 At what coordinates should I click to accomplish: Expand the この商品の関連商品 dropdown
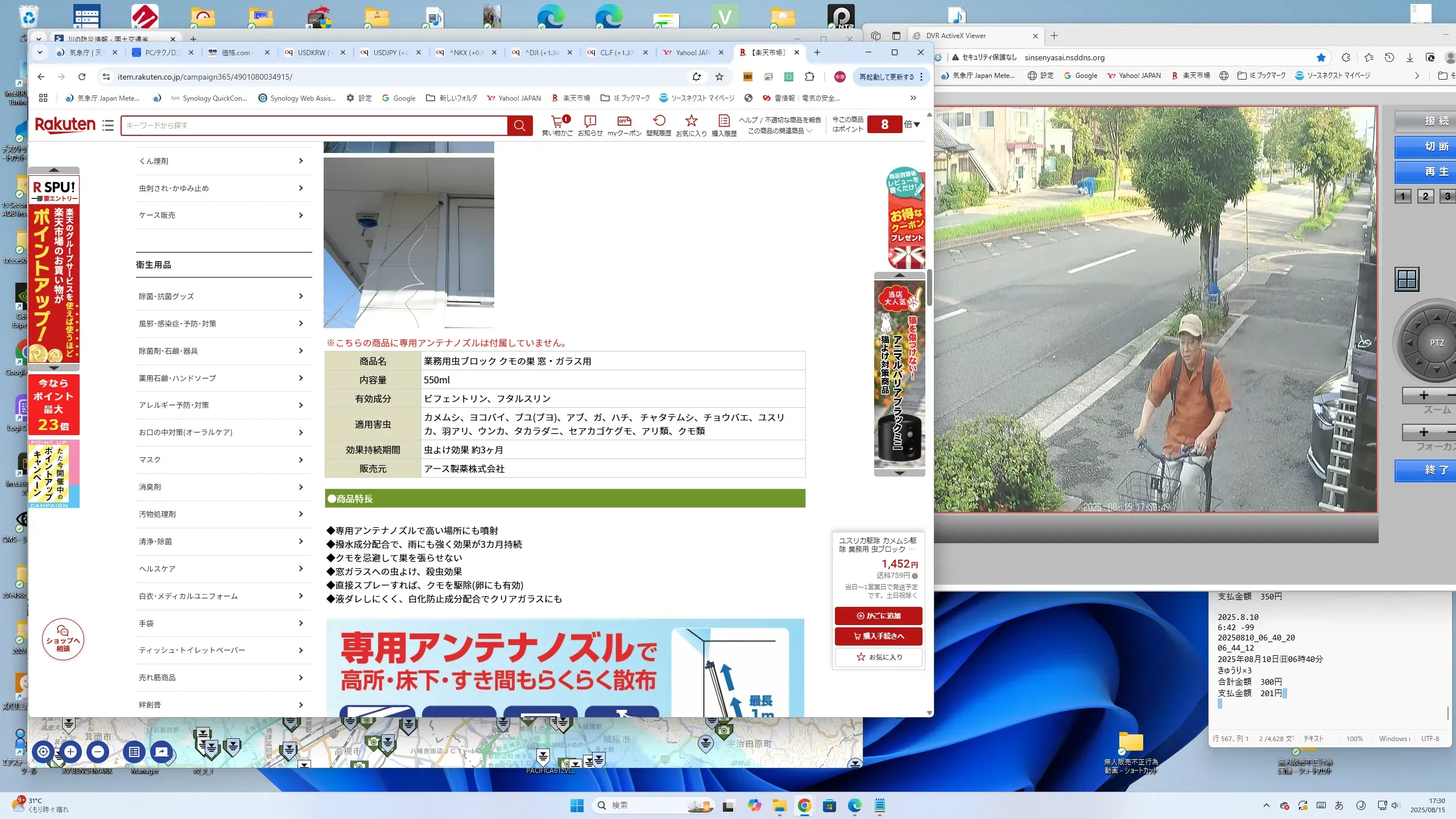click(x=779, y=131)
